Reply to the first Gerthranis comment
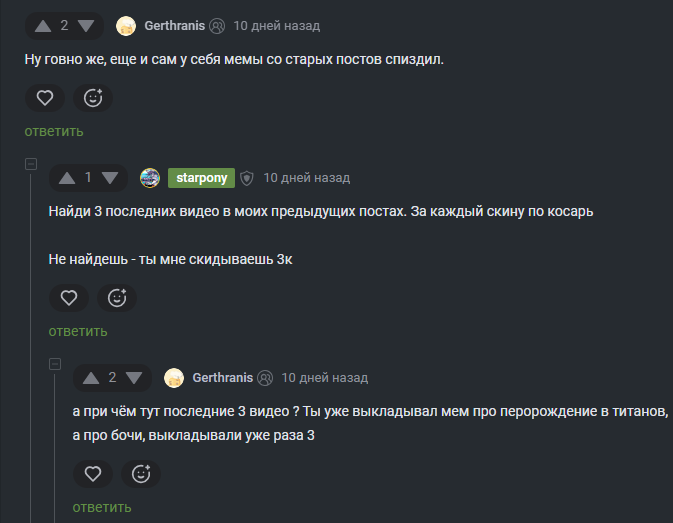Viewport: 673px width, 523px height. tap(54, 131)
